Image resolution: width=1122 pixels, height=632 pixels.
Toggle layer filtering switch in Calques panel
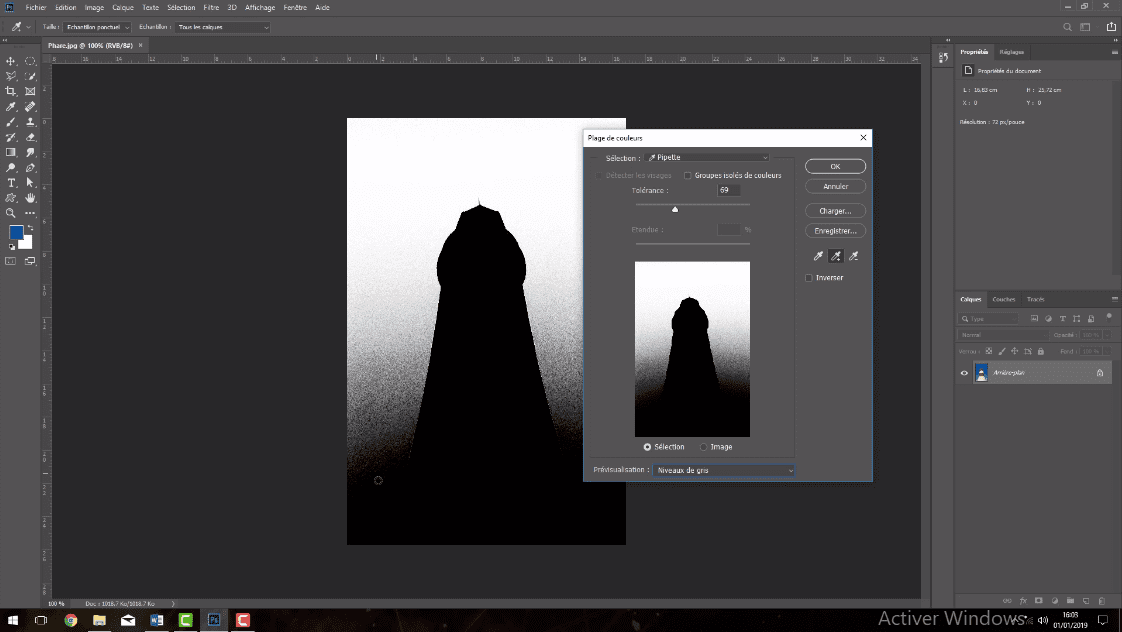1109,316
